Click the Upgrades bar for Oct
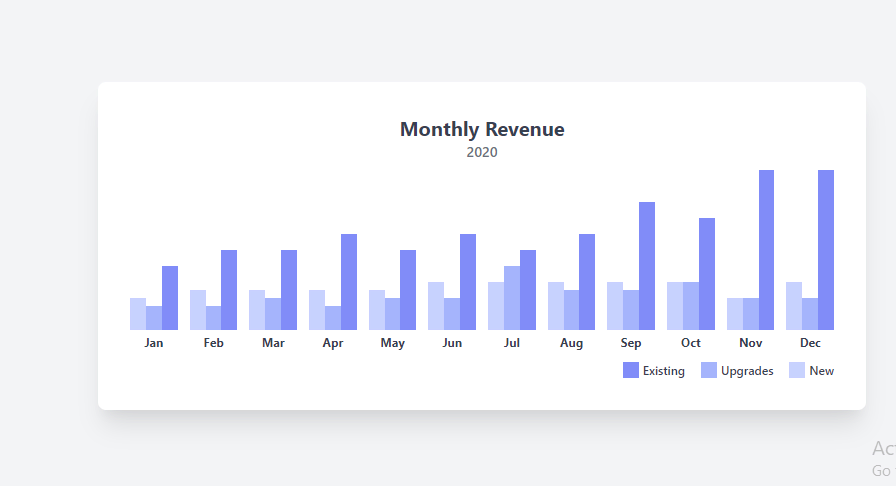This screenshot has height=486, width=896. 691,306
